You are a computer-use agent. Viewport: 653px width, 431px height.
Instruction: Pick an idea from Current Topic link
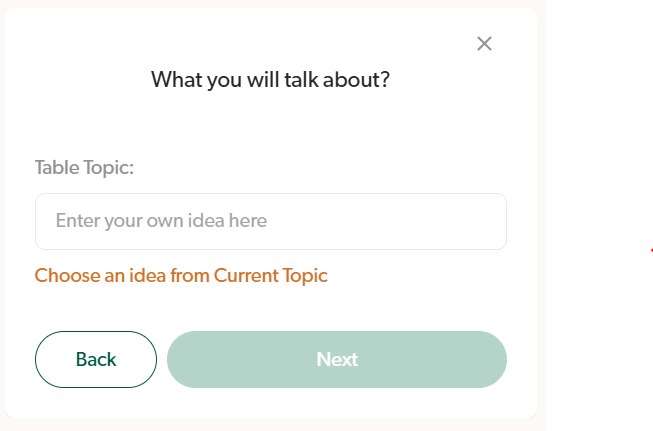click(181, 275)
